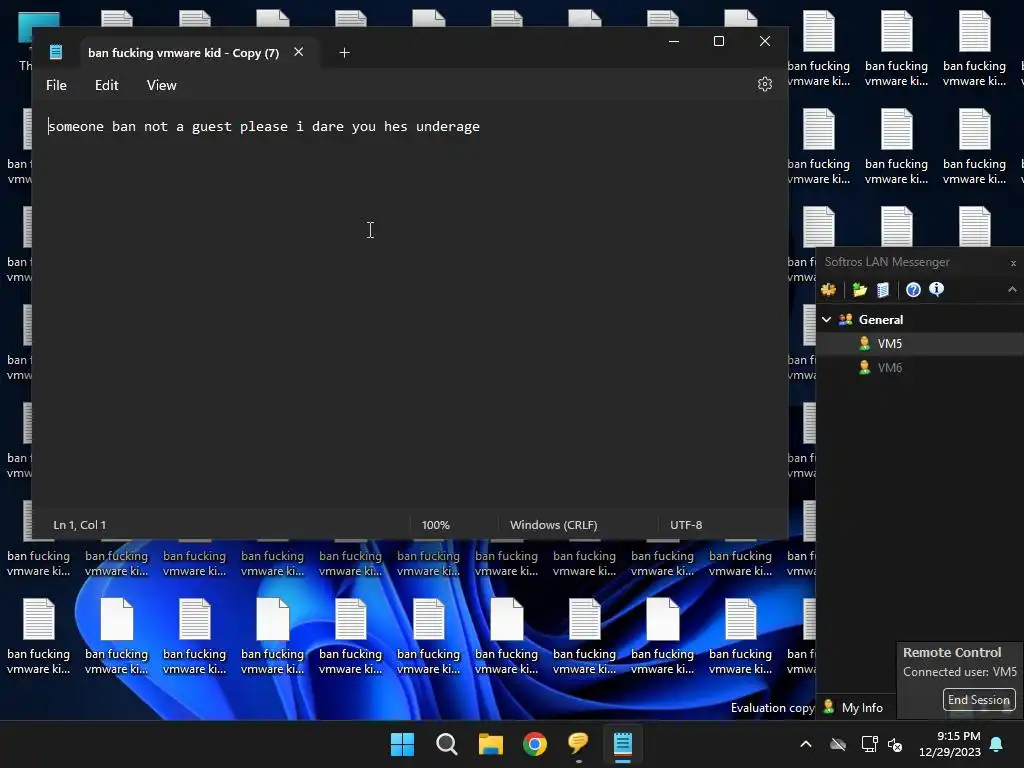Click the OneDrive cloud tray icon
Screen dimensions: 1024x768
838,744
